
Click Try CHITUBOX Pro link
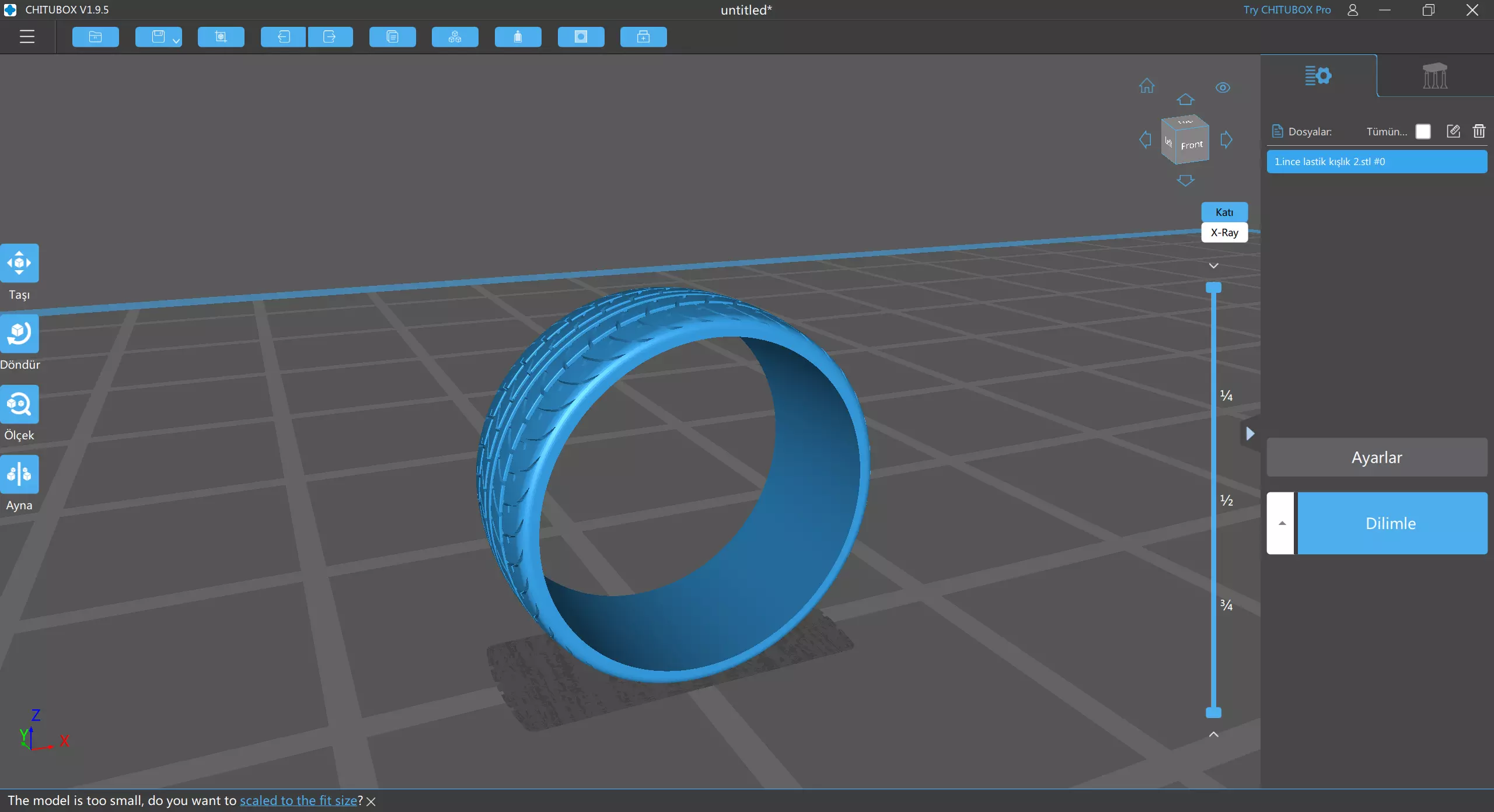(x=1287, y=10)
